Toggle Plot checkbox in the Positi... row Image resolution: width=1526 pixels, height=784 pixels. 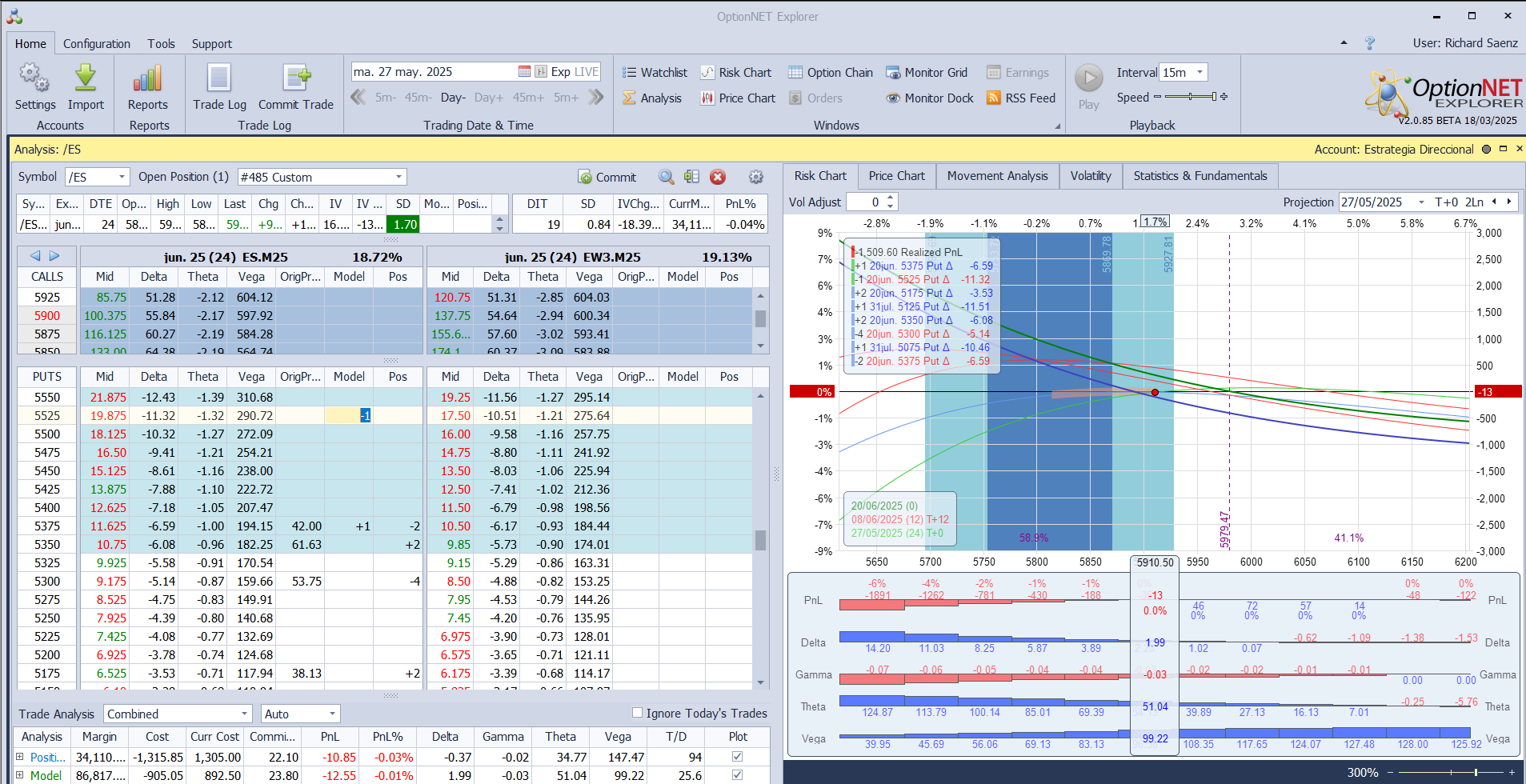click(x=737, y=757)
